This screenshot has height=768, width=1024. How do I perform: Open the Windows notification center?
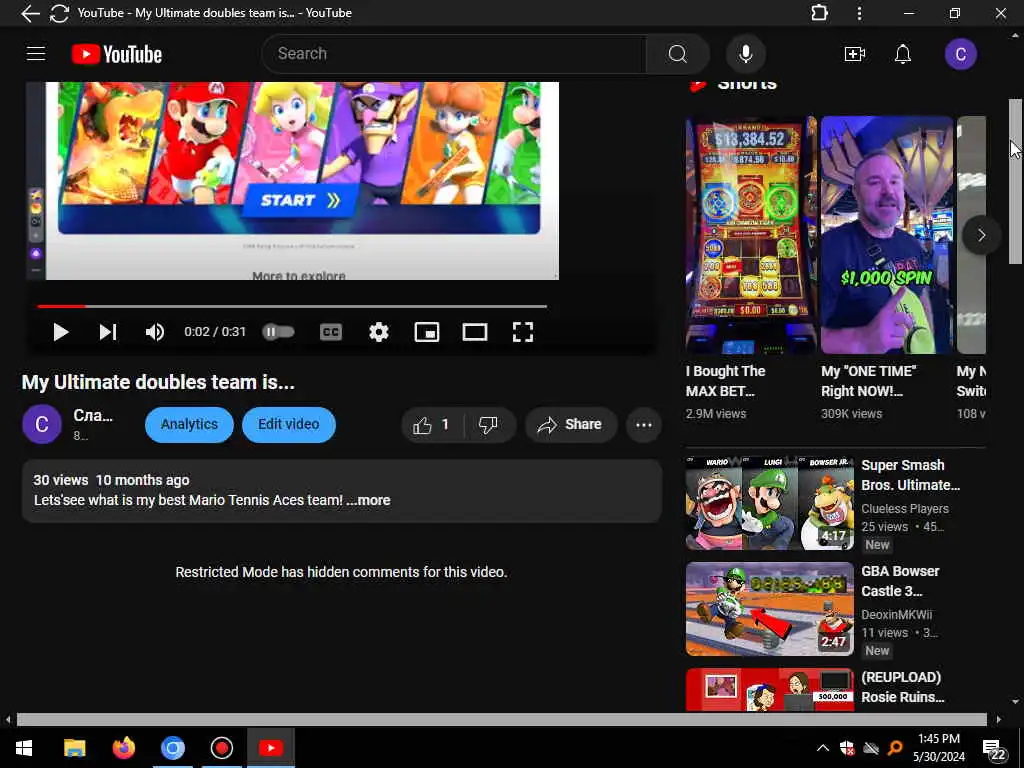(994, 749)
